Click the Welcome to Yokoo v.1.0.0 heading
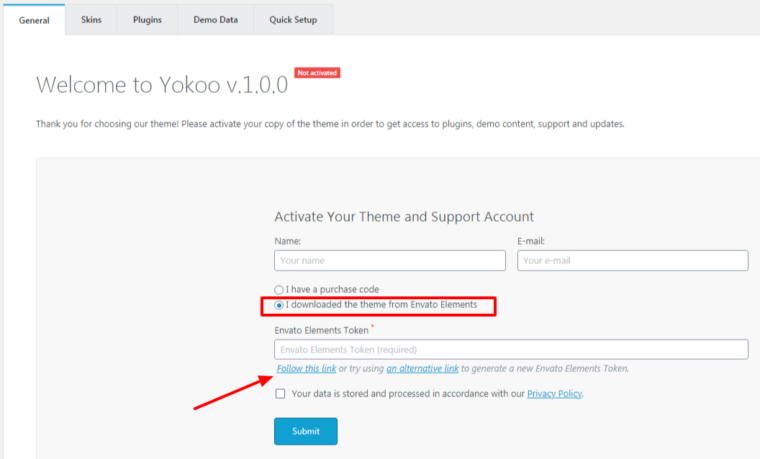The width and height of the screenshot is (760, 459). pos(162,84)
